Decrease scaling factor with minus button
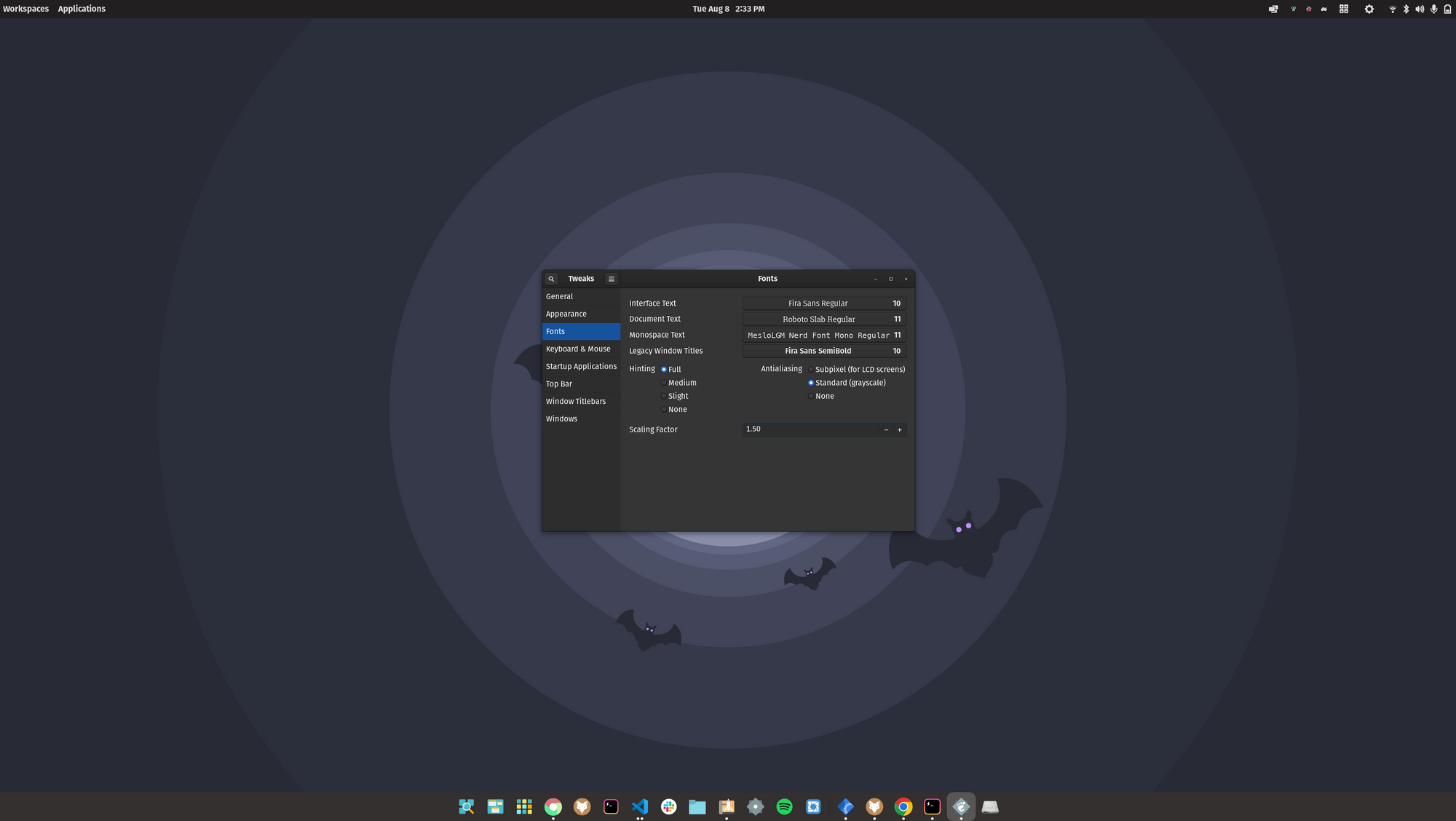This screenshot has height=821, width=1456. coord(886,429)
